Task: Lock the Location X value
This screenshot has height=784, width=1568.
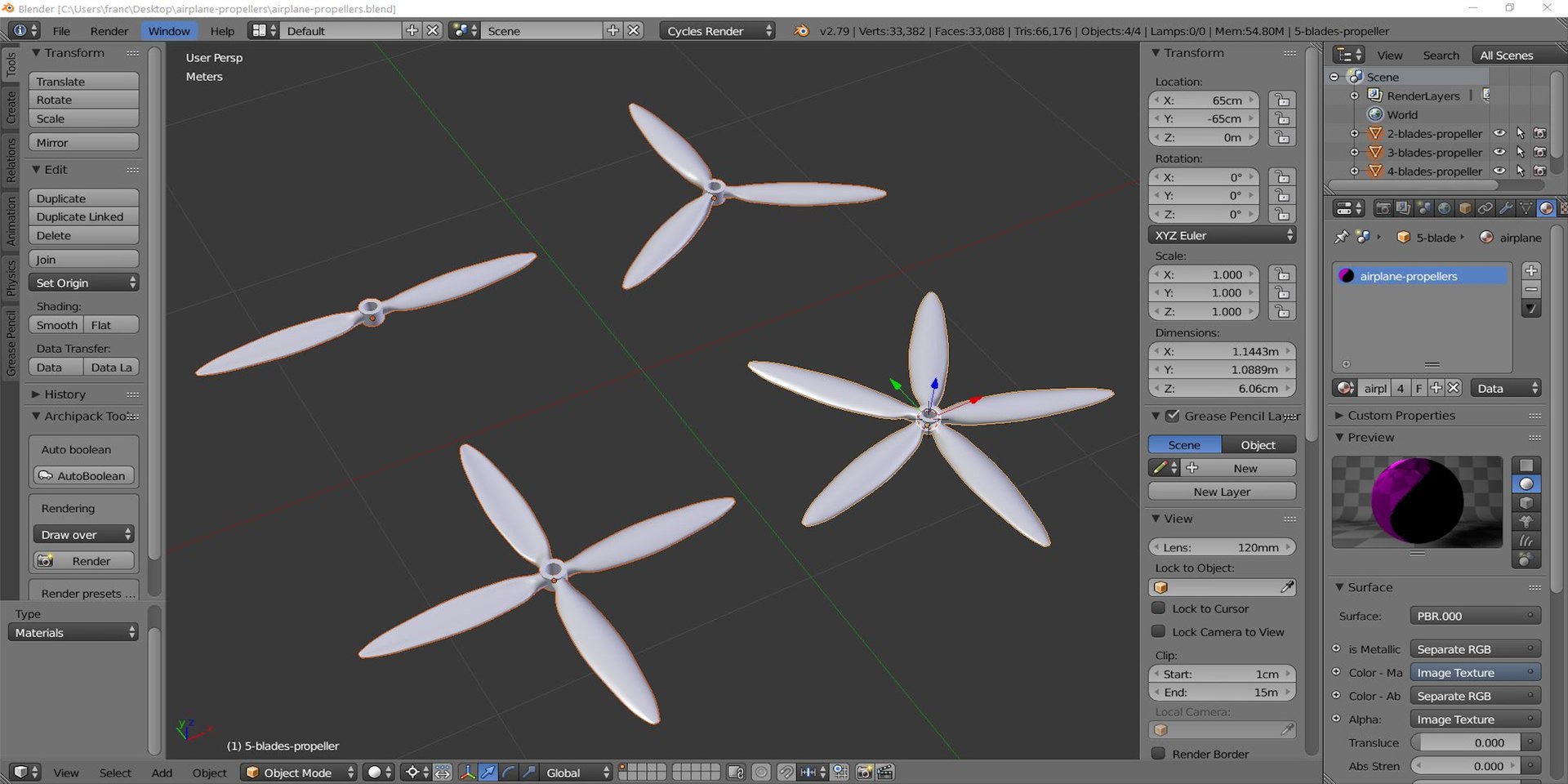Action: click(1282, 100)
